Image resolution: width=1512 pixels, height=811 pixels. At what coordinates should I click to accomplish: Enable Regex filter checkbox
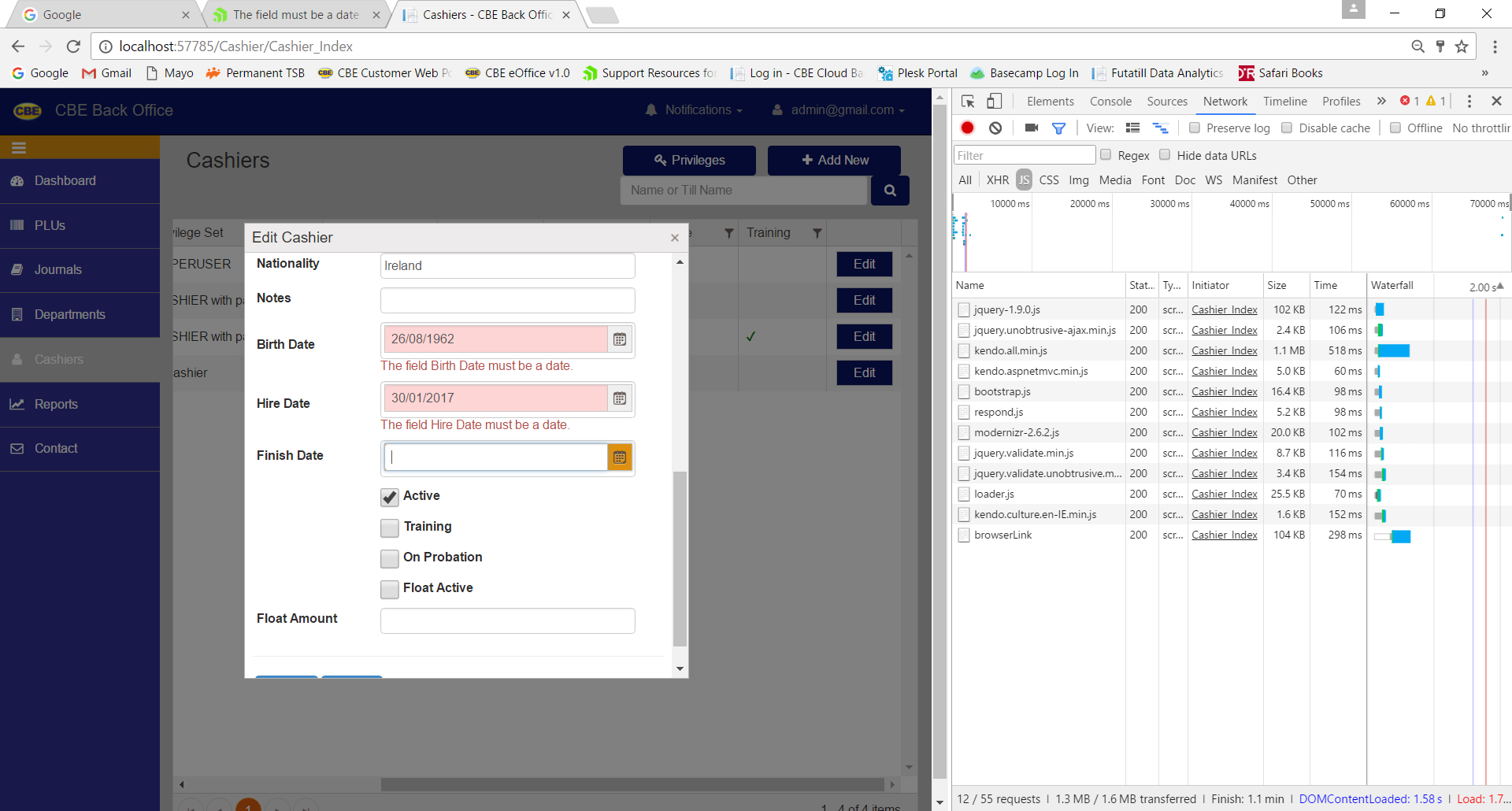pyautogui.click(x=1106, y=155)
